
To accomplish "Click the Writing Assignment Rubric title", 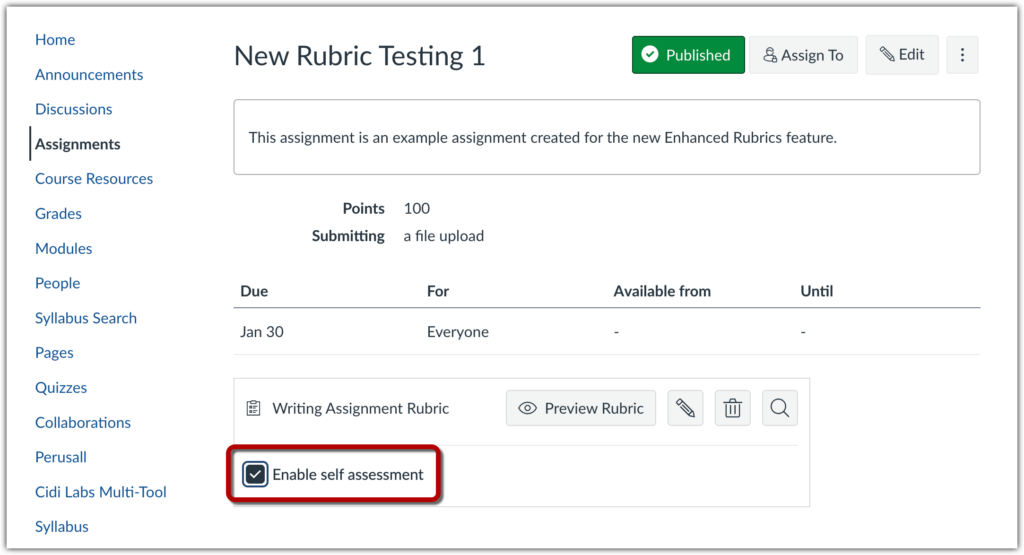I will click(x=360, y=408).
